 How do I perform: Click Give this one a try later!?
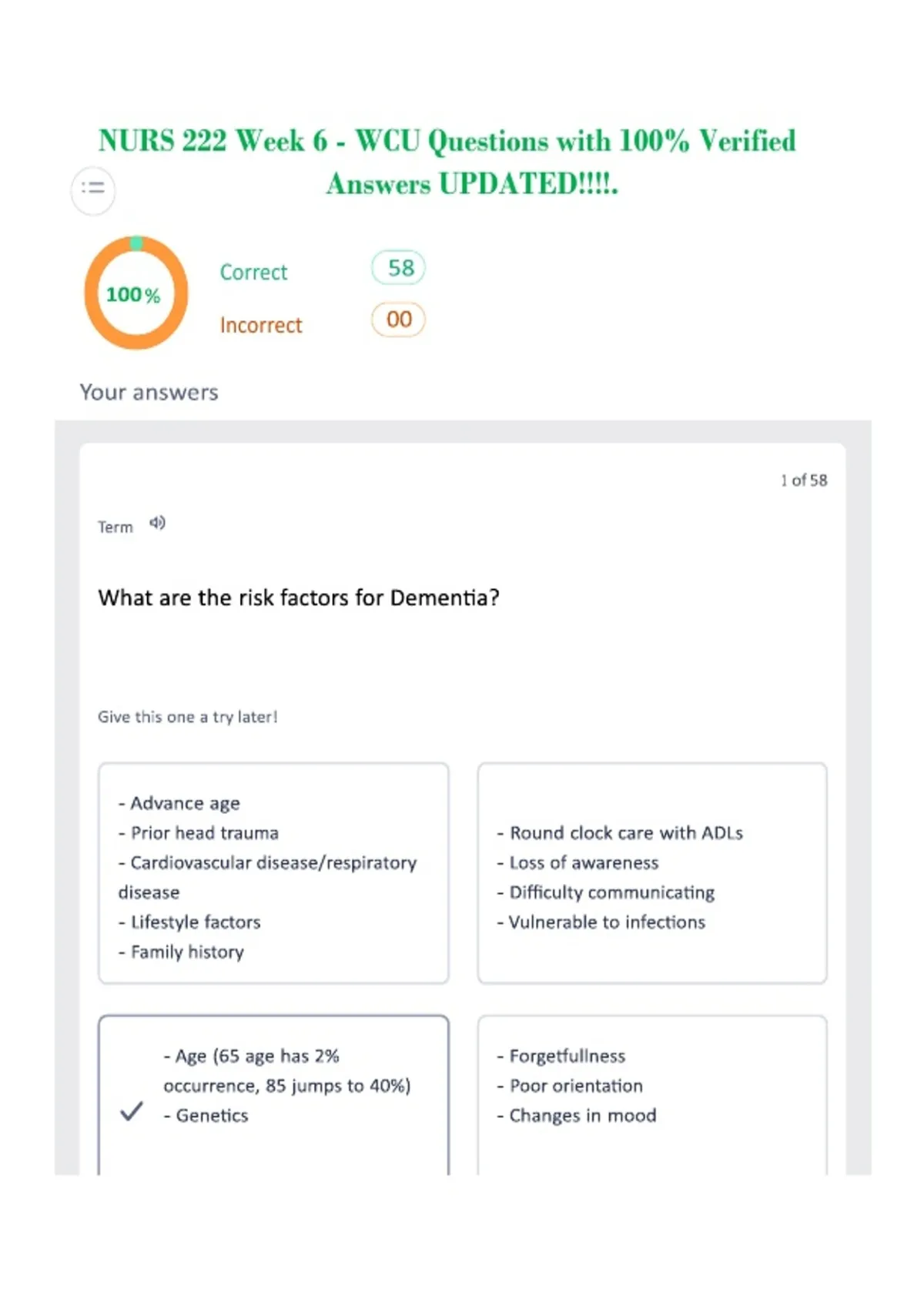[x=188, y=717]
